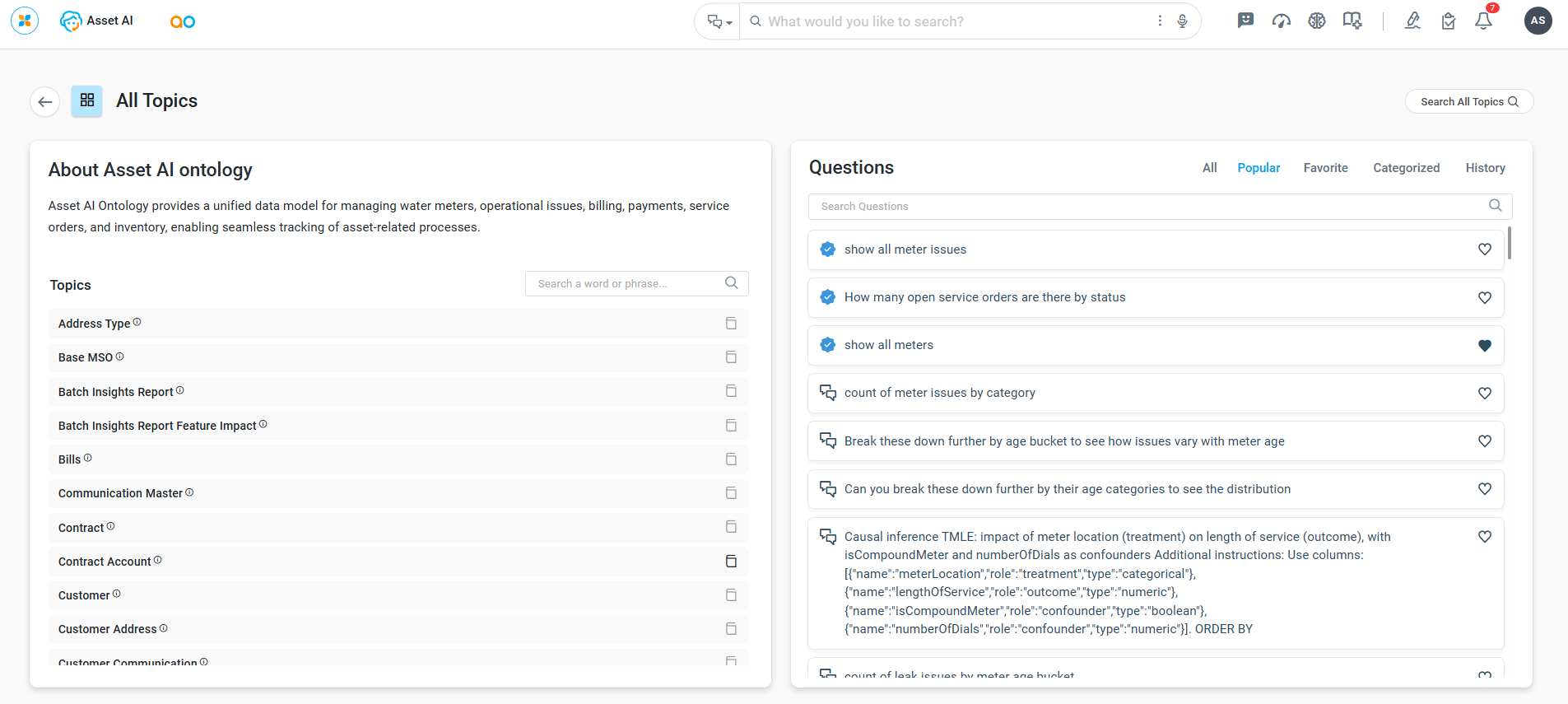The height and width of the screenshot is (704, 1568).
Task: Open the Categorized questions tab
Action: 1407,168
